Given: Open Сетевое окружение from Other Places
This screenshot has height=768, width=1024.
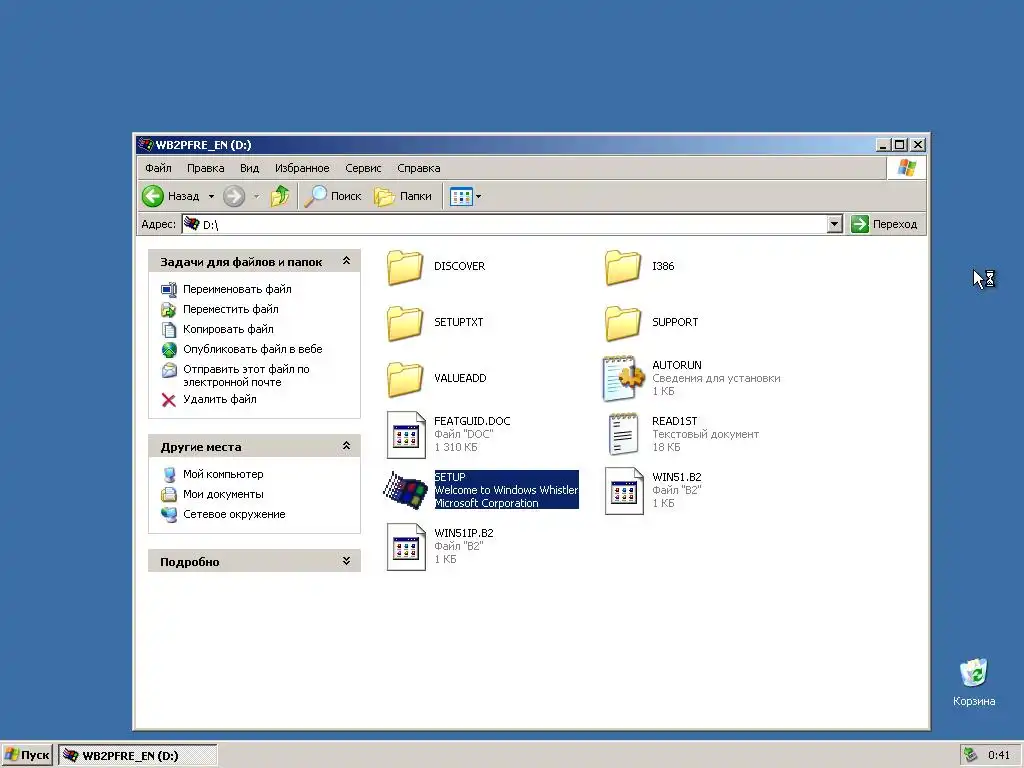Looking at the screenshot, I should pyautogui.click(x=234, y=514).
